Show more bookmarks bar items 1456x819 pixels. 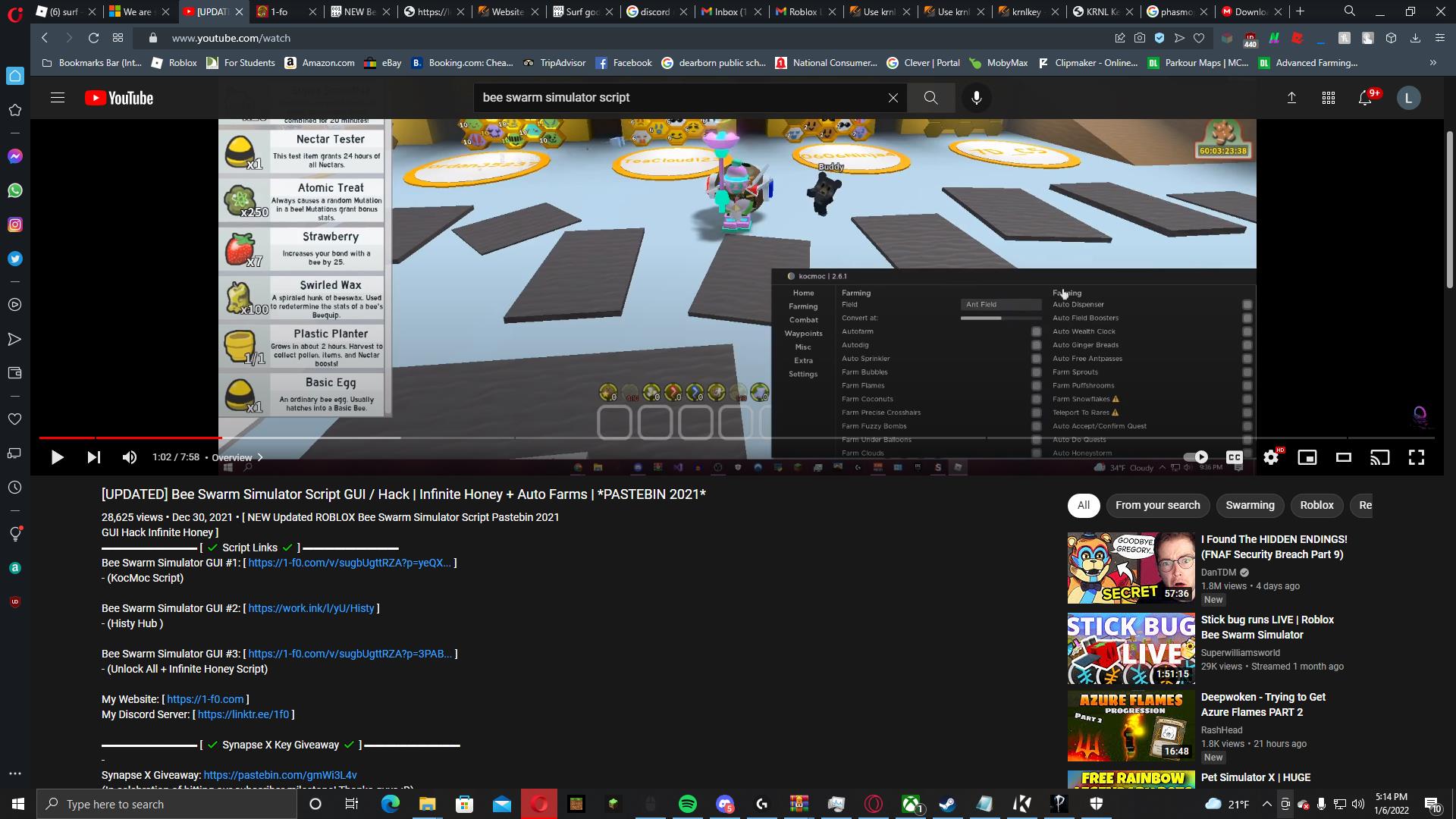point(1432,63)
